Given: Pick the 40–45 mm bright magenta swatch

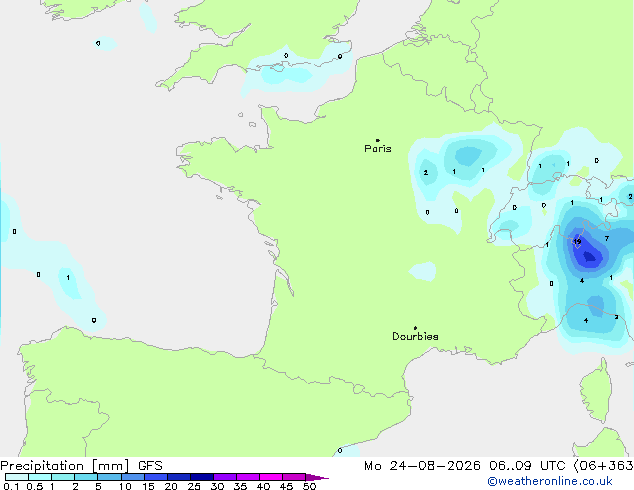Looking at the screenshot, I should [271, 477].
